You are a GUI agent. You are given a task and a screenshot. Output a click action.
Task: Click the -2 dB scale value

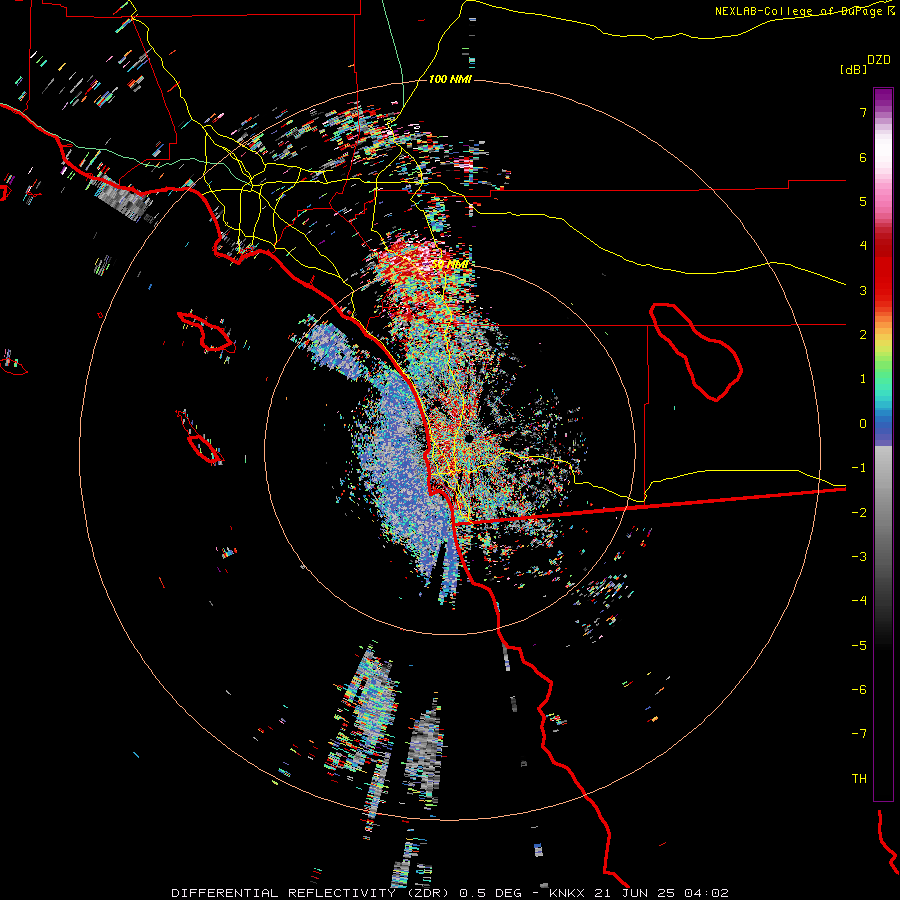pyautogui.click(x=859, y=512)
